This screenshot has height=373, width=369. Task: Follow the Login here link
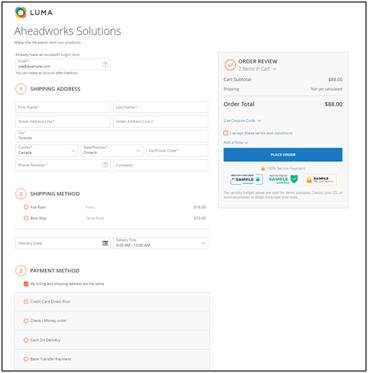click(70, 54)
